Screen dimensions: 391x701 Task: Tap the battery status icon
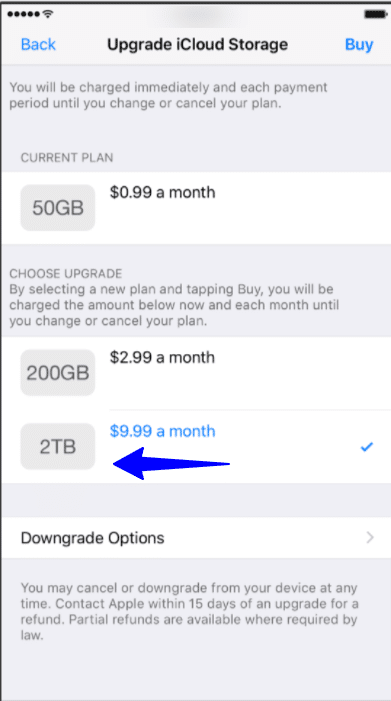pyautogui.click(x=375, y=14)
